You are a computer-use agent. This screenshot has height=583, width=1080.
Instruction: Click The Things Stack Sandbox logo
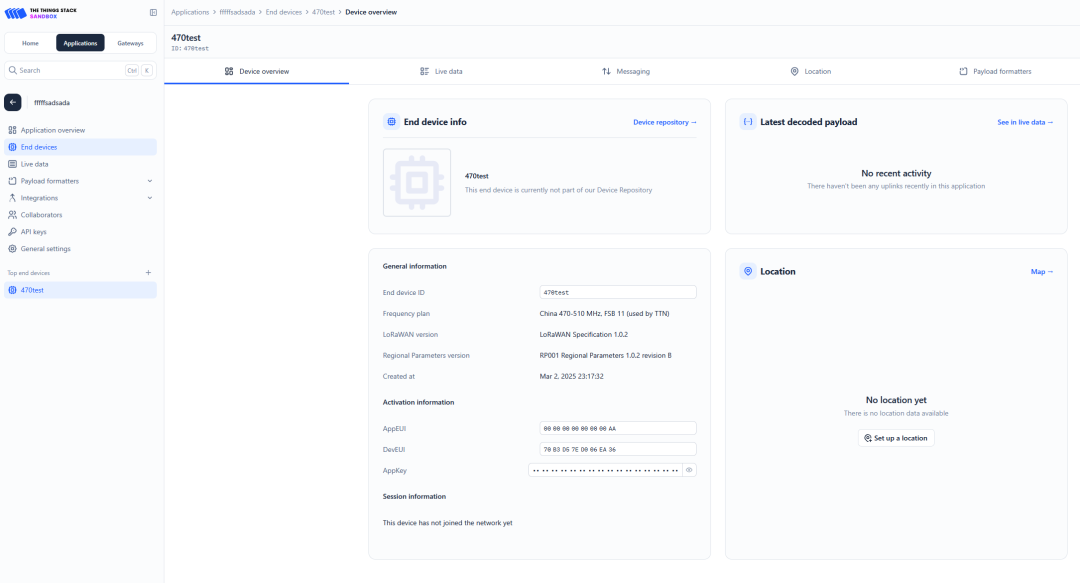[x=41, y=13]
